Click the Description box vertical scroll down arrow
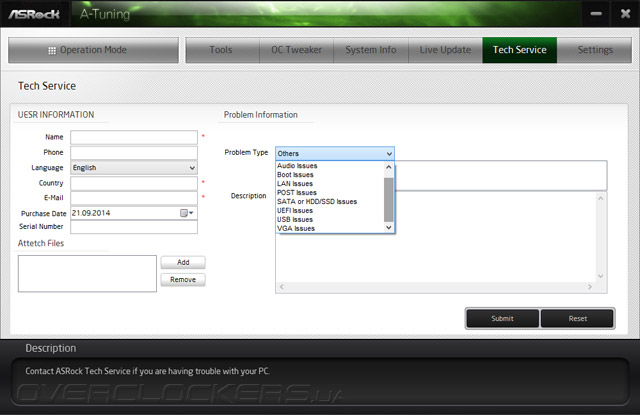 pos(601,276)
